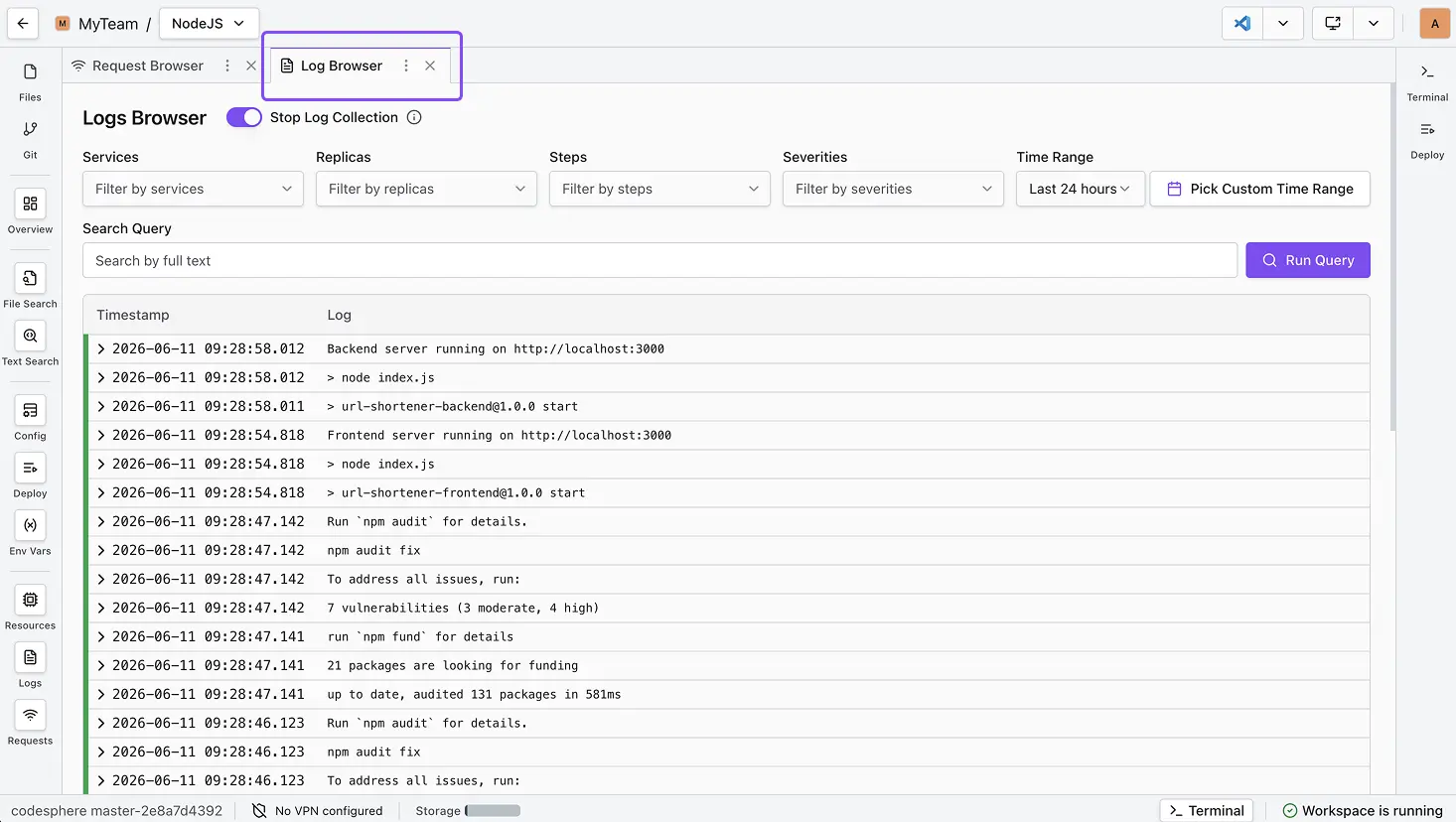Open the user avatar A
1456x822 pixels.
[x=1434, y=23]
